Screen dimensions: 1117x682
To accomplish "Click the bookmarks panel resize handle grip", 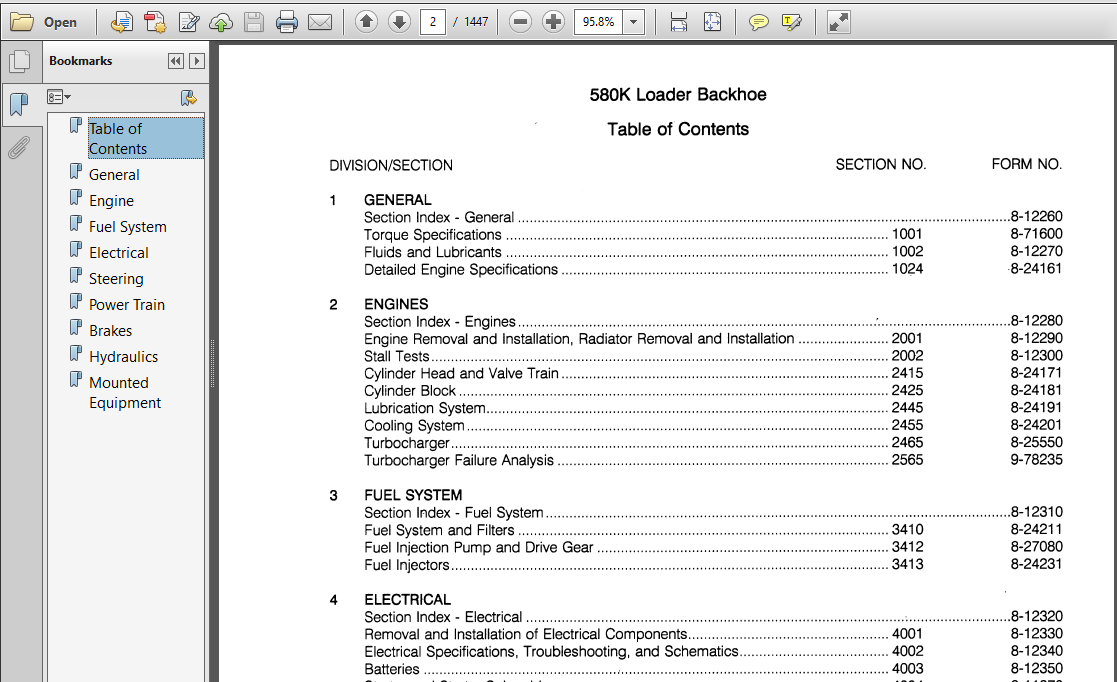I will [212, 363].
